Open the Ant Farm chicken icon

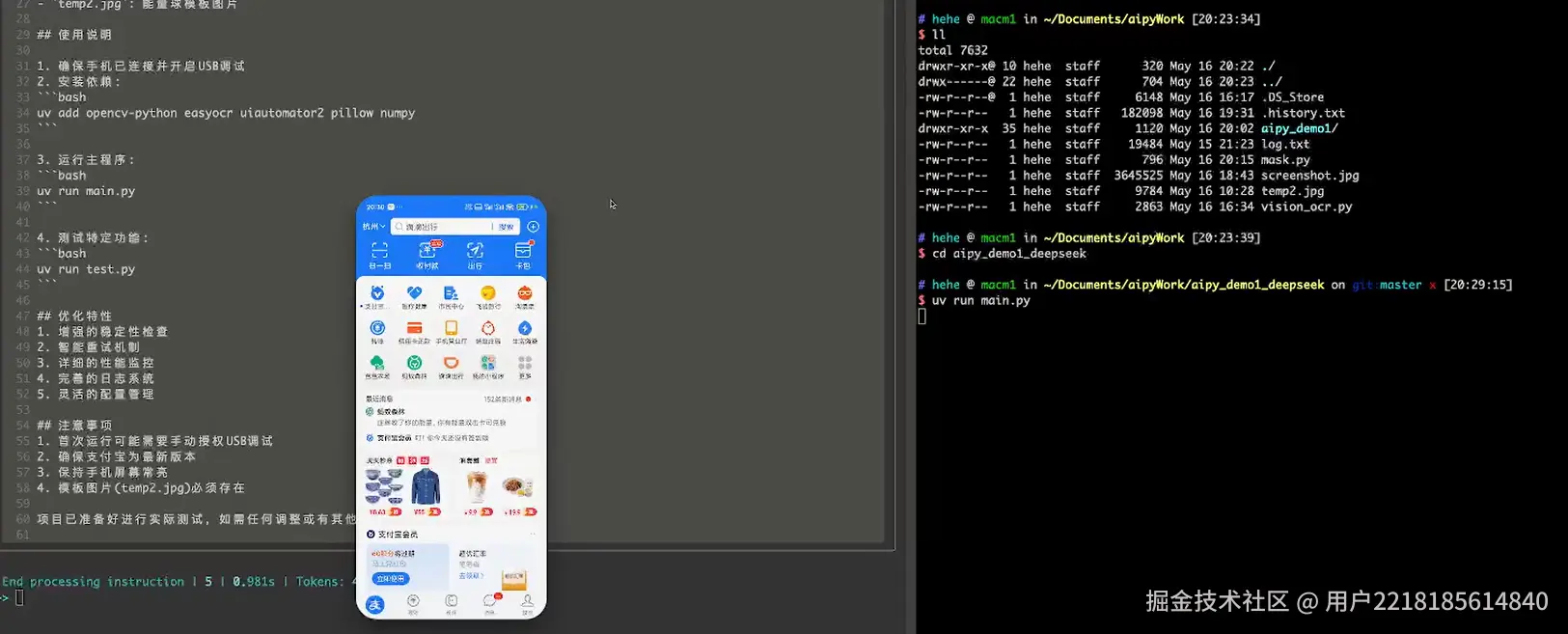pos(488,328)
